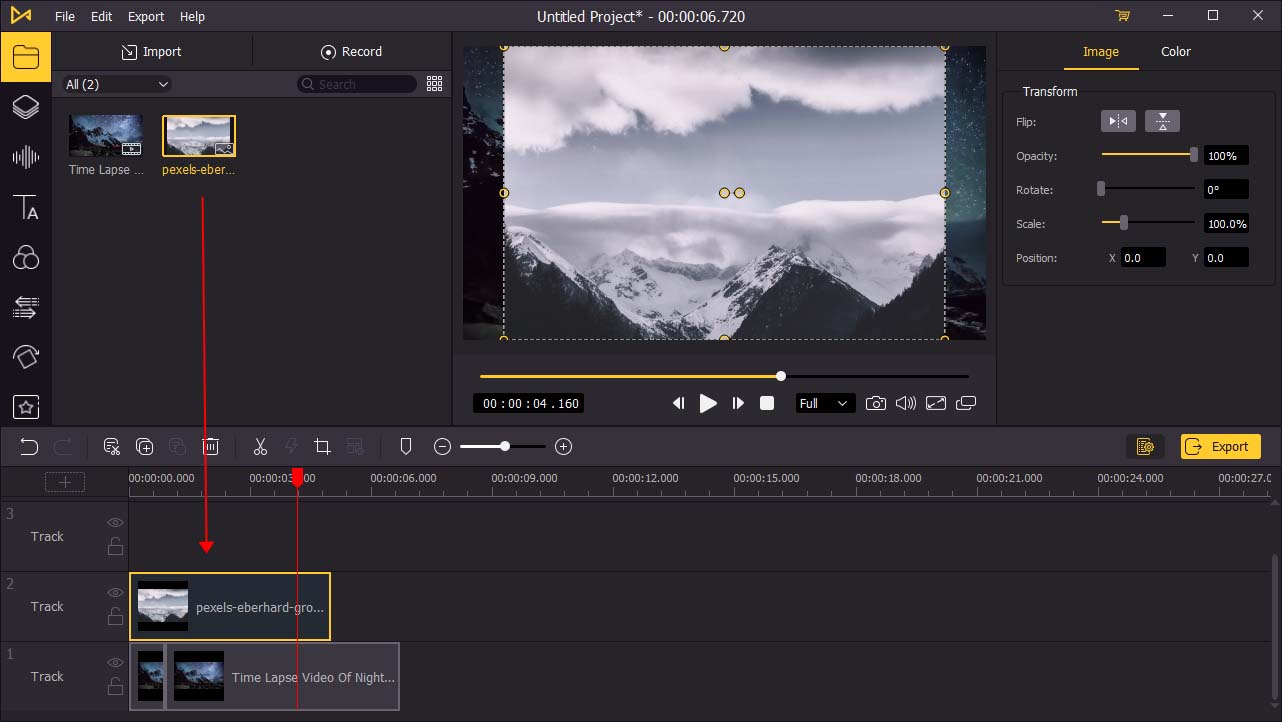This screenshot has height=722, width=1282.
Task: Lock Track 2
Action: click(x=116, y=616)
